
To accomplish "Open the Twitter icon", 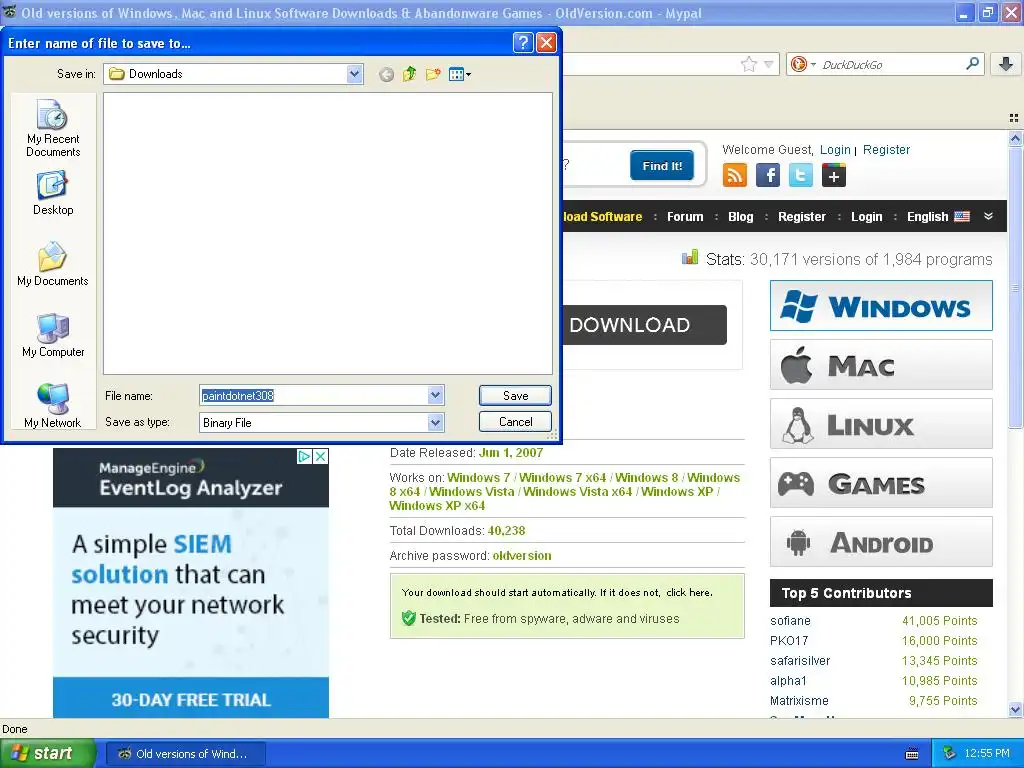I will pos(801,175).
